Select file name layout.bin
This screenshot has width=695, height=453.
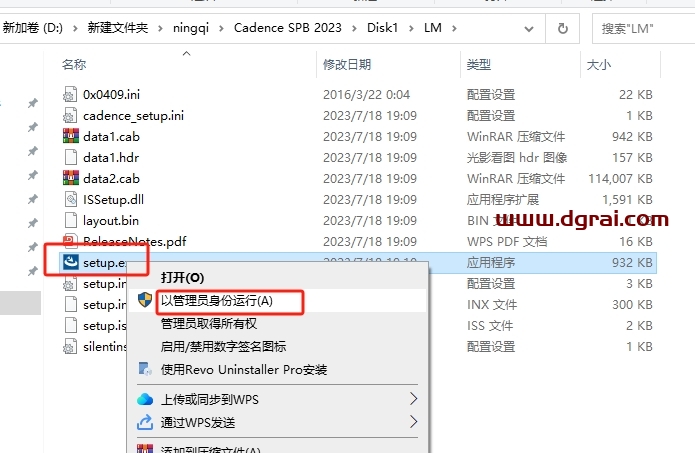pyautogui.click(x=111, y=221)
